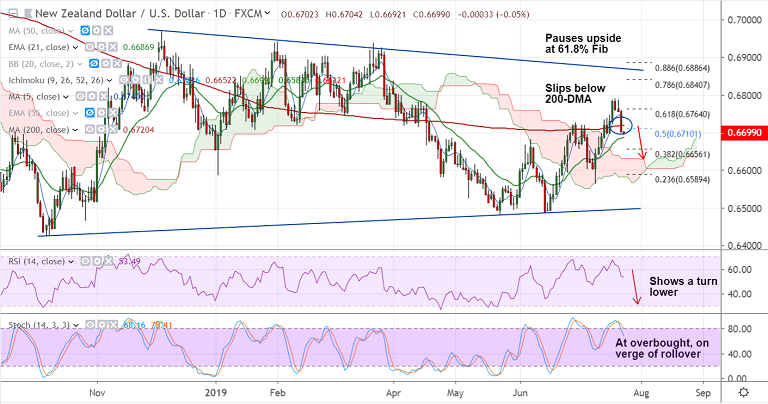
Task: Hide the MA (200, close) indicator
Action: [90, 130]
